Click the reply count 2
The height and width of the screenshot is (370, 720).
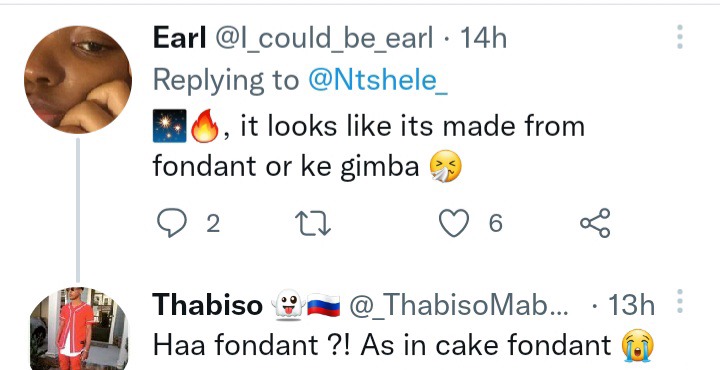(x=213, y=224)
